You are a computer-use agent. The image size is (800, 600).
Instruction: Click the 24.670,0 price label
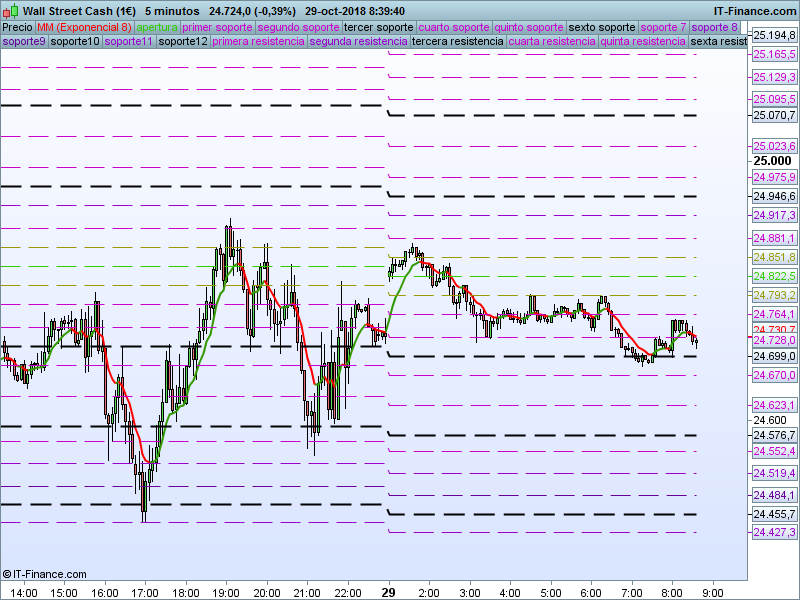pos(774,376)
